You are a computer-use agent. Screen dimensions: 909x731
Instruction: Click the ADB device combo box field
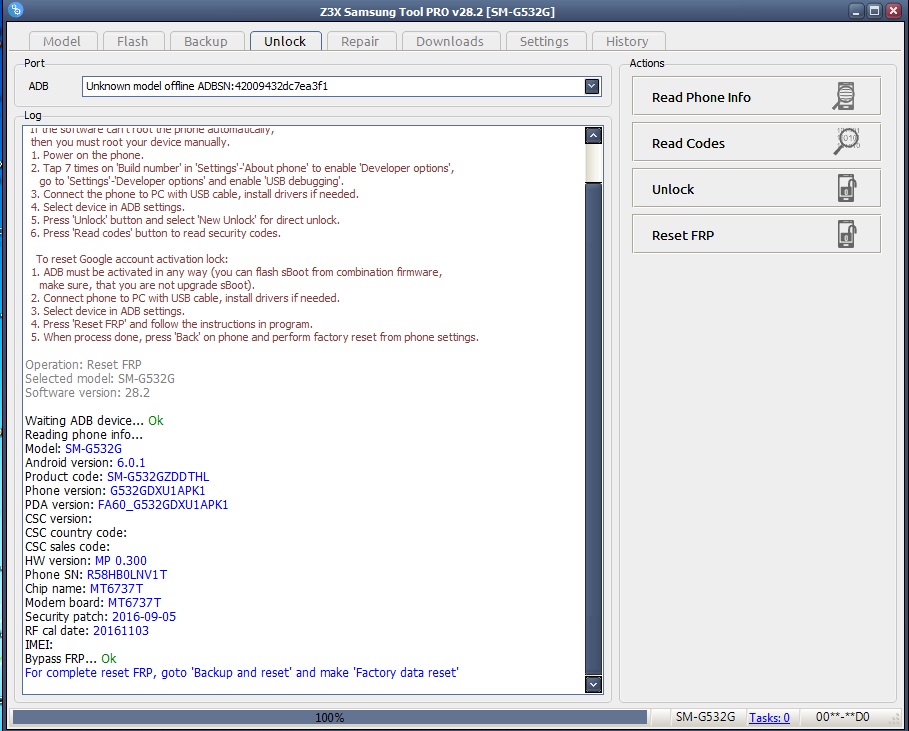[341, 86]
